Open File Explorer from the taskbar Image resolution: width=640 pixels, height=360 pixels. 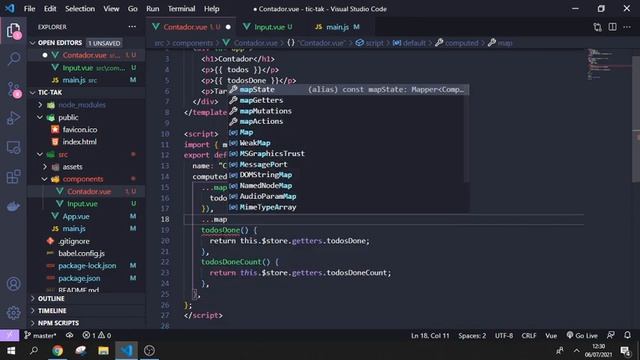(x=103, y=351)
